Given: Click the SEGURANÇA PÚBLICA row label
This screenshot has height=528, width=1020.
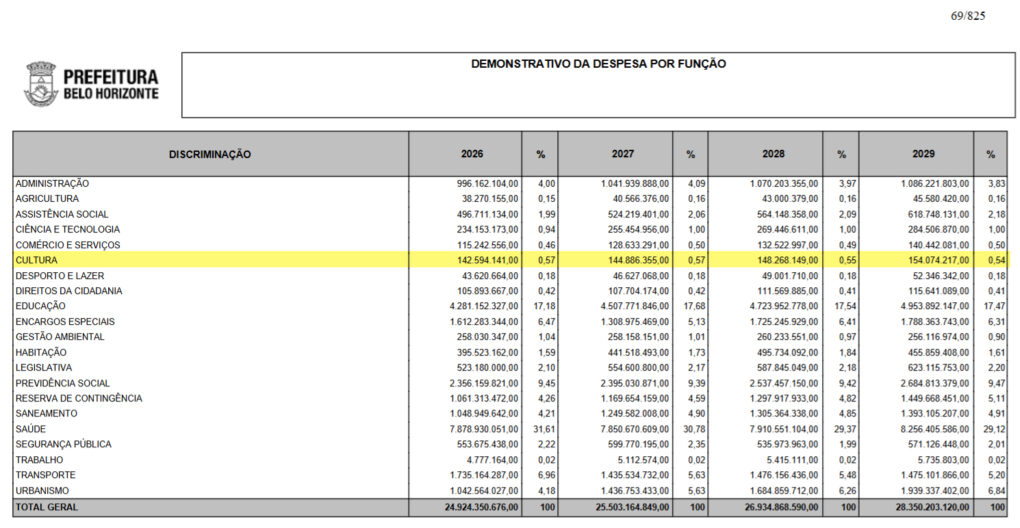Looking at the screenshot, I should pos(63,444).
